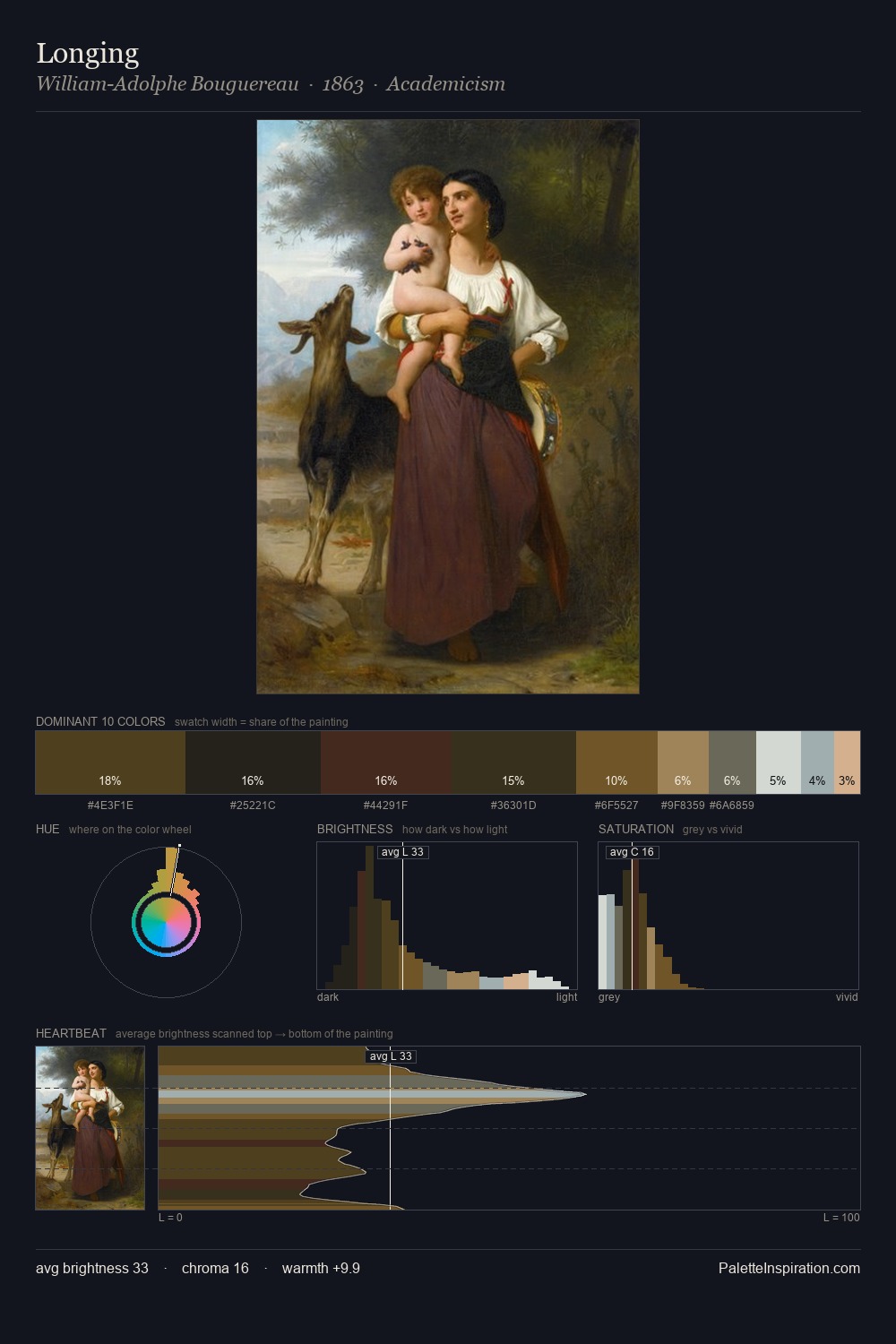The height and width of the screenshot is (1344, 896).
Task: Click 'where on the color wheel' caption
Action: pyautogui.click(x=130, y=830)
